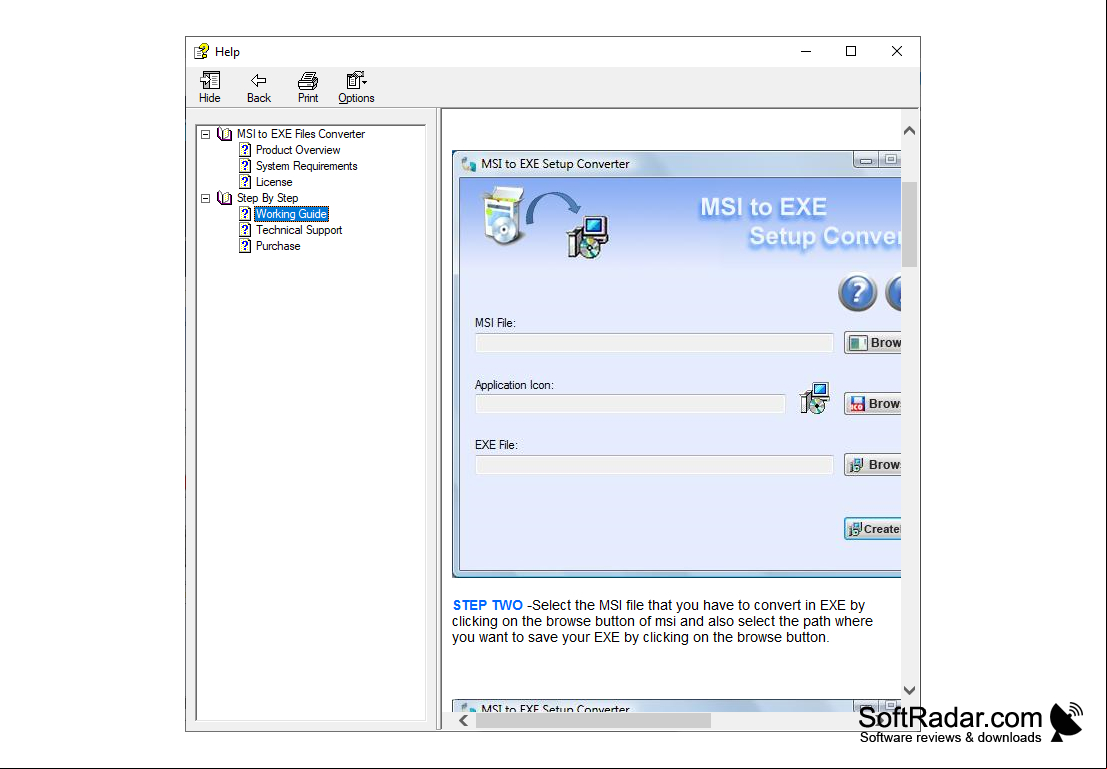Viewport: 1107px width, 769px height.
Task: Click the scroll down arrow of content pane
Action: tap(909, 691)
